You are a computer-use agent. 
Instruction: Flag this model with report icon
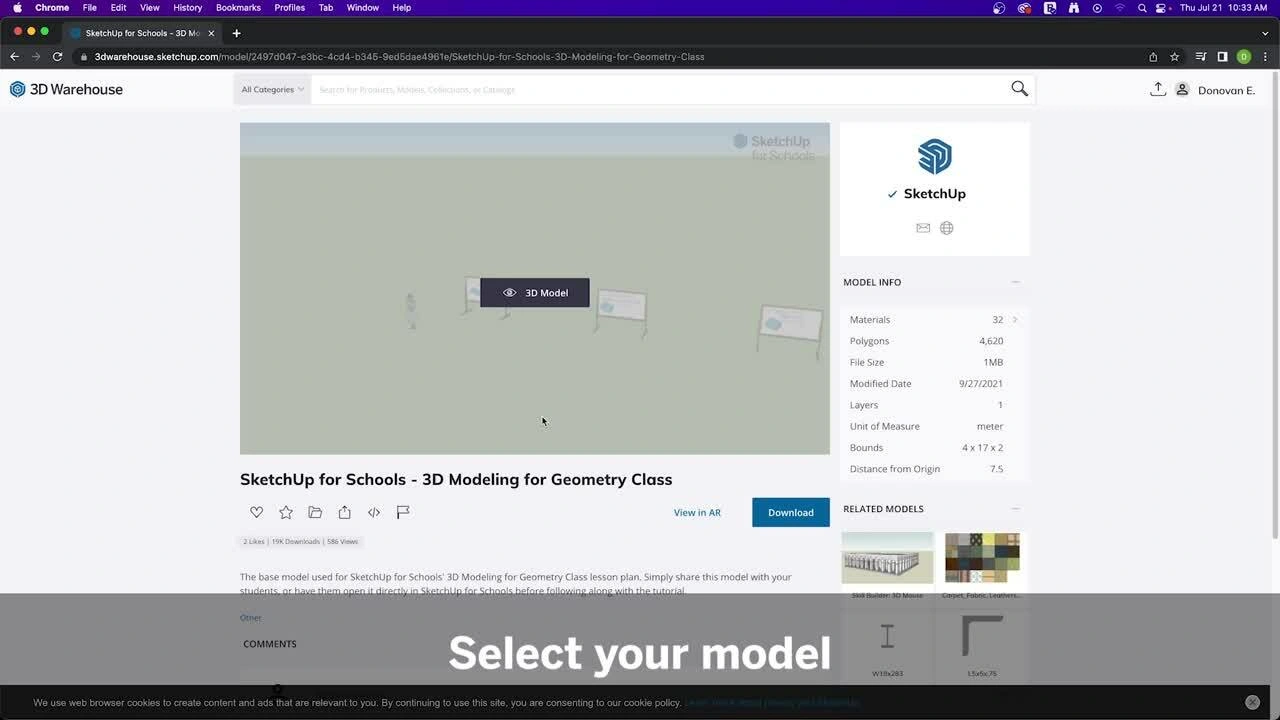tap(403, 512)
